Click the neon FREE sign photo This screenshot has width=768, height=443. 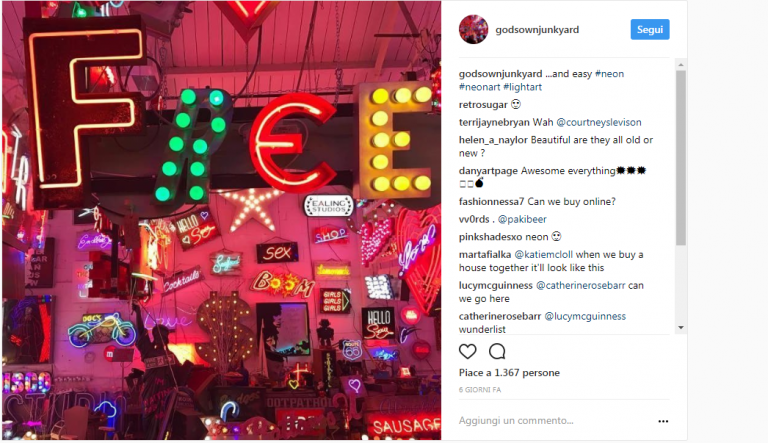tap(221, 220)
